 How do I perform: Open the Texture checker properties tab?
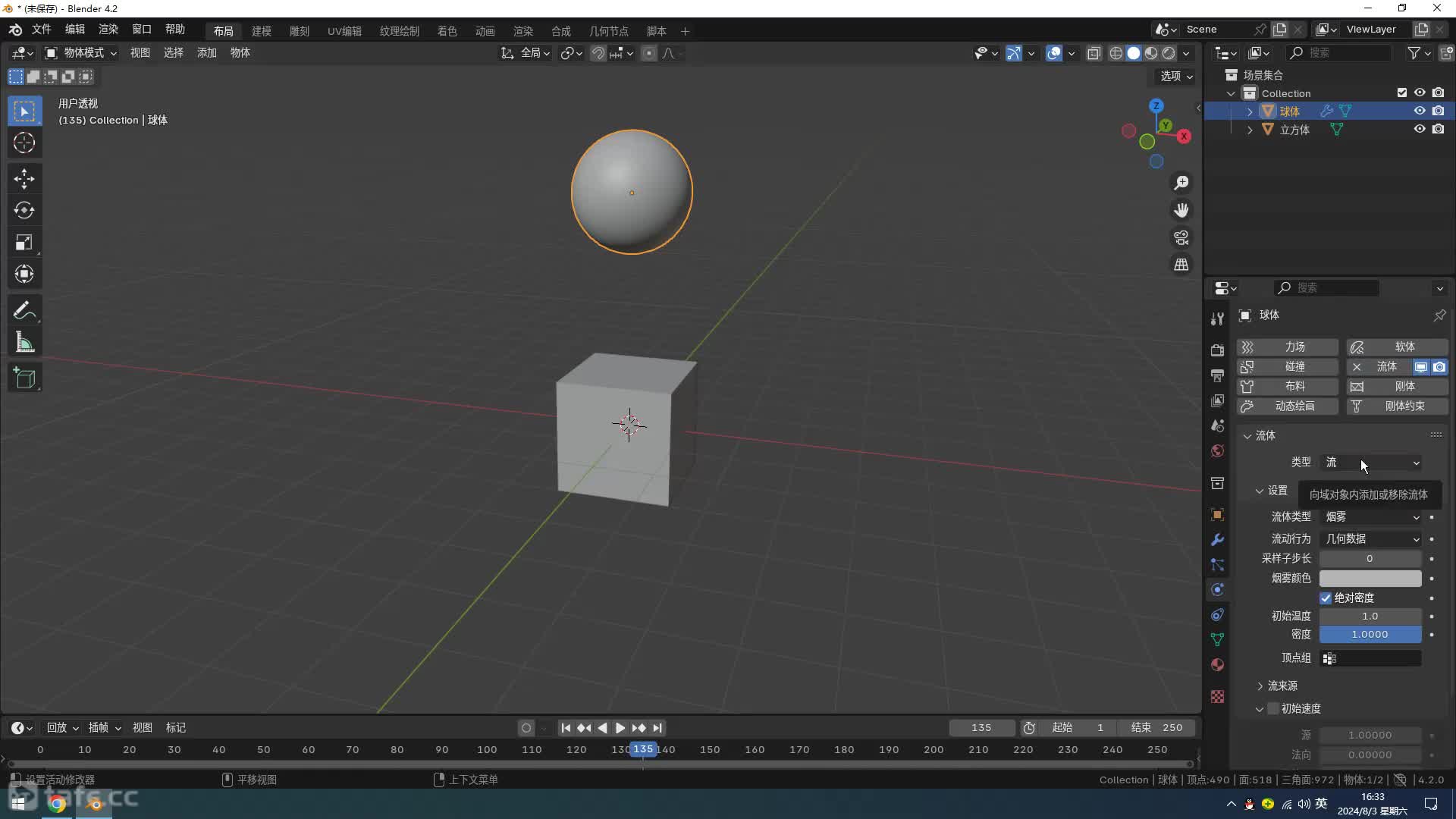point(1217,697)
